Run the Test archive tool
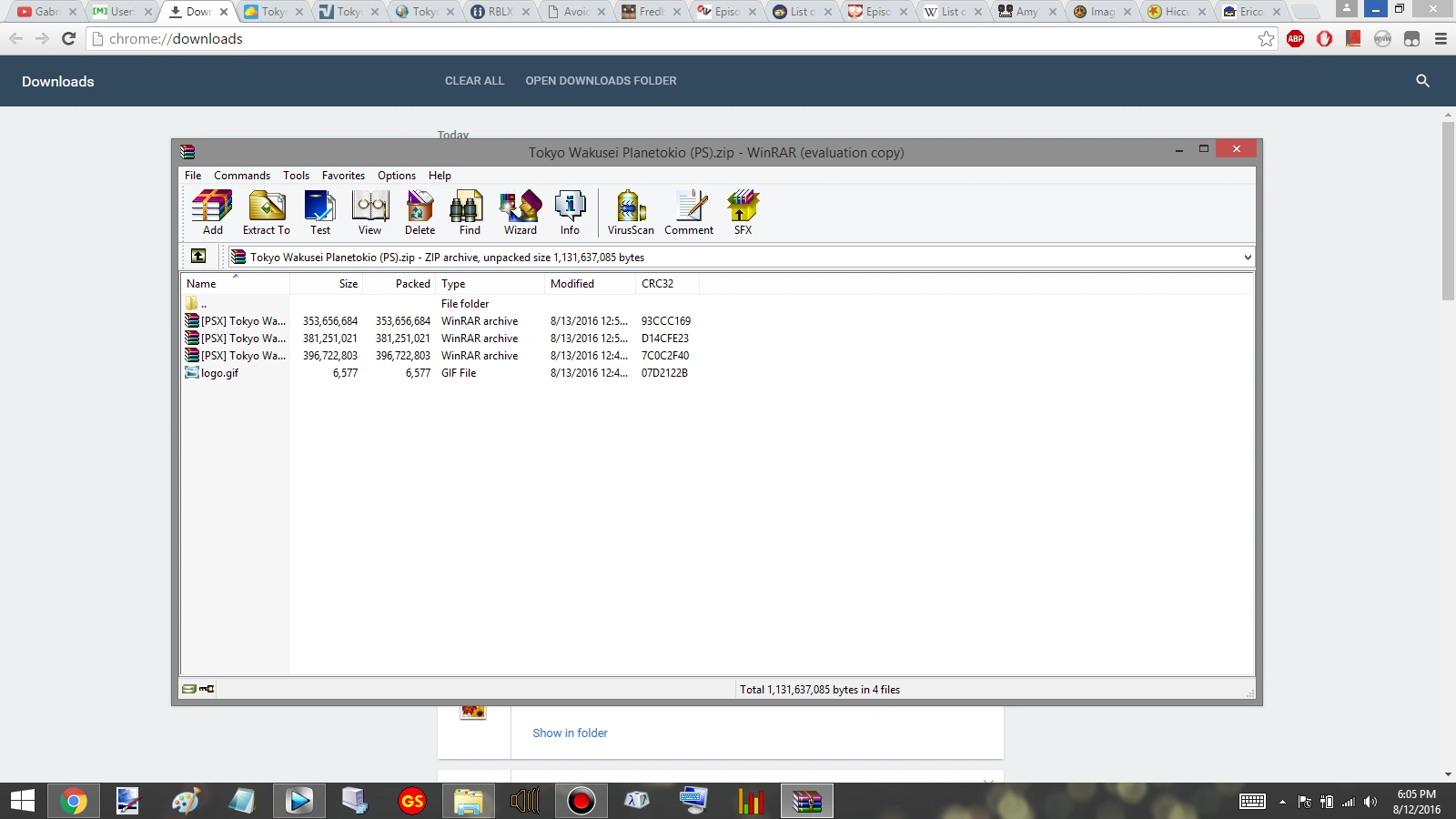This screenshot has width=1456, height=819. tap(320, 213)
